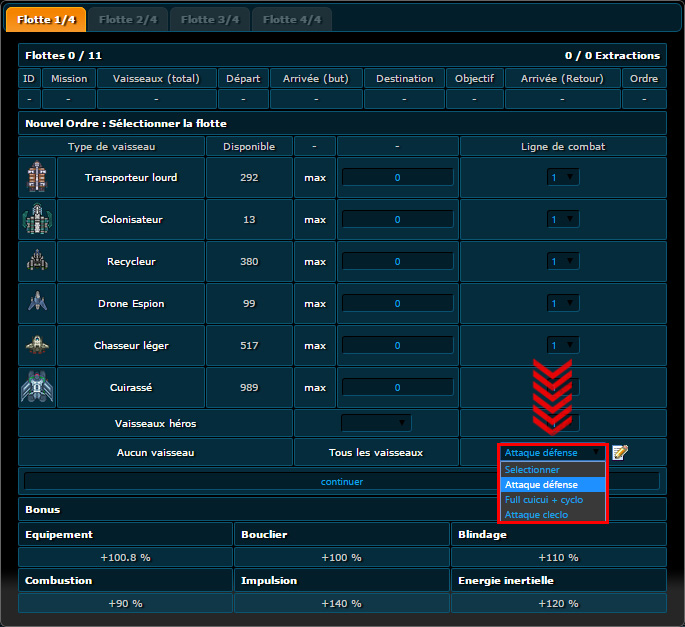This screenshot has width=685, height=627.
Task: Open combat line dropdown for Transporteur lourd
Action: pyautogui.click(x=563, y=178)
